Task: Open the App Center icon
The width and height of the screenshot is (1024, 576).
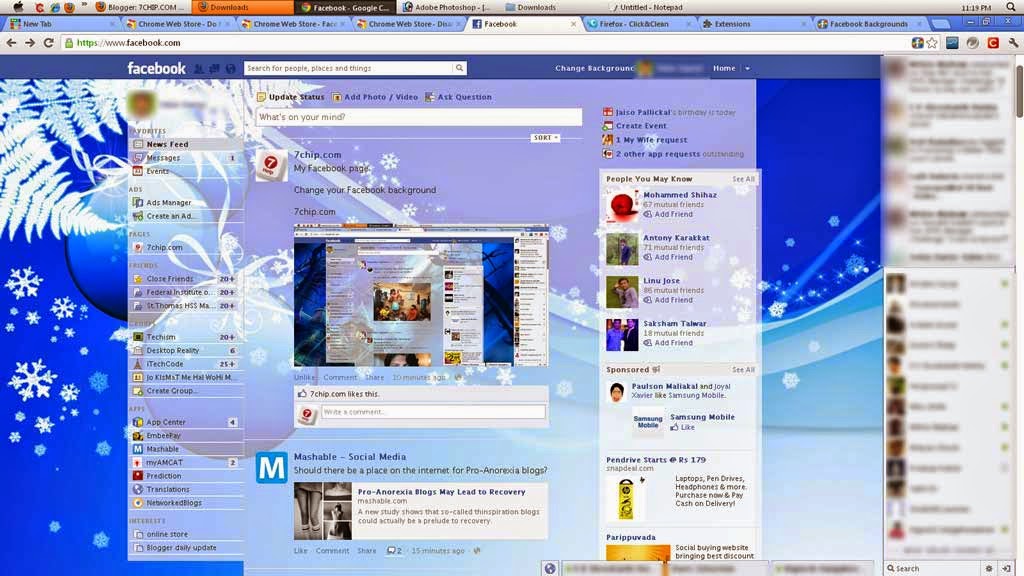Action: click(x=136, y=422)
